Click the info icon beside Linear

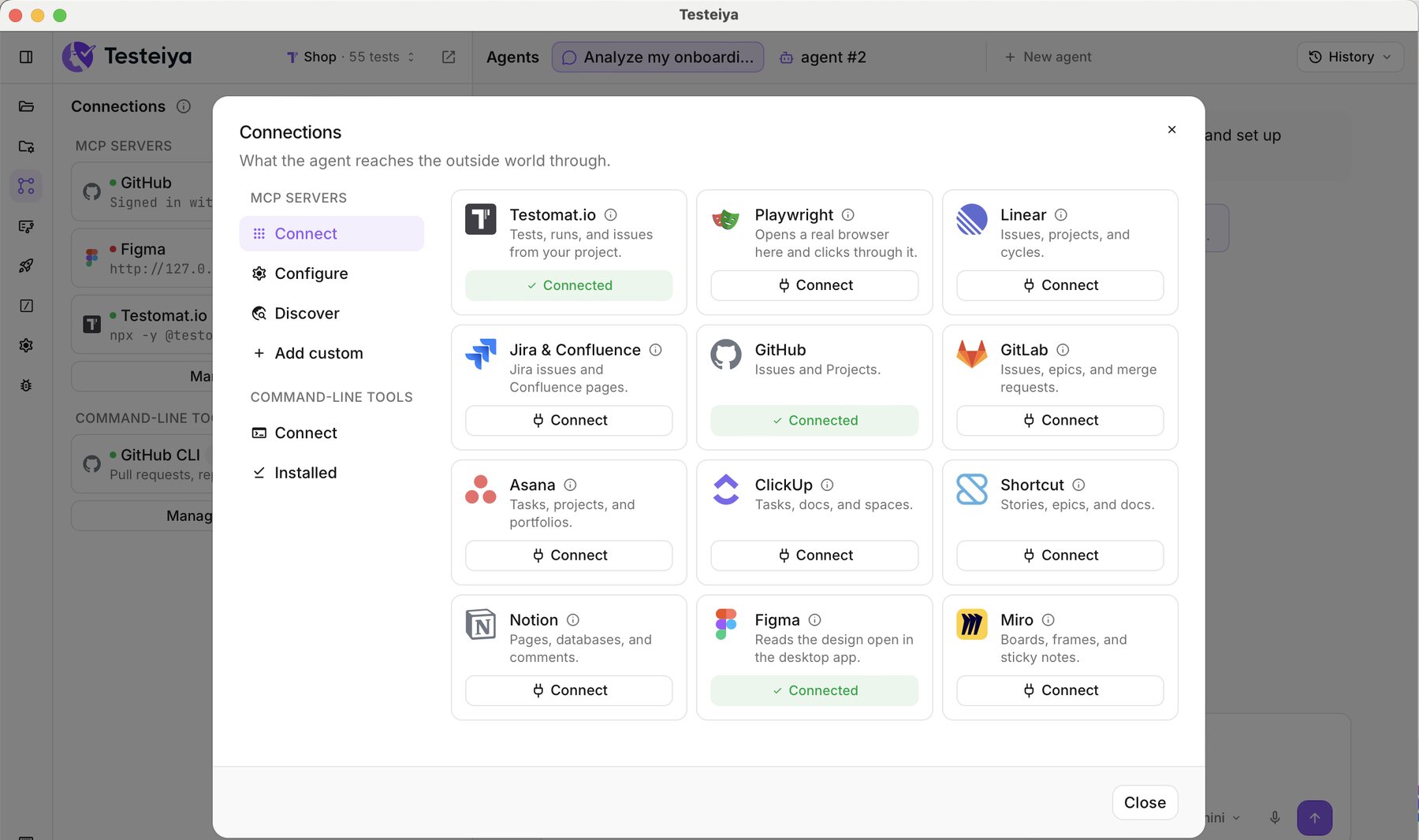point(1061,214)
